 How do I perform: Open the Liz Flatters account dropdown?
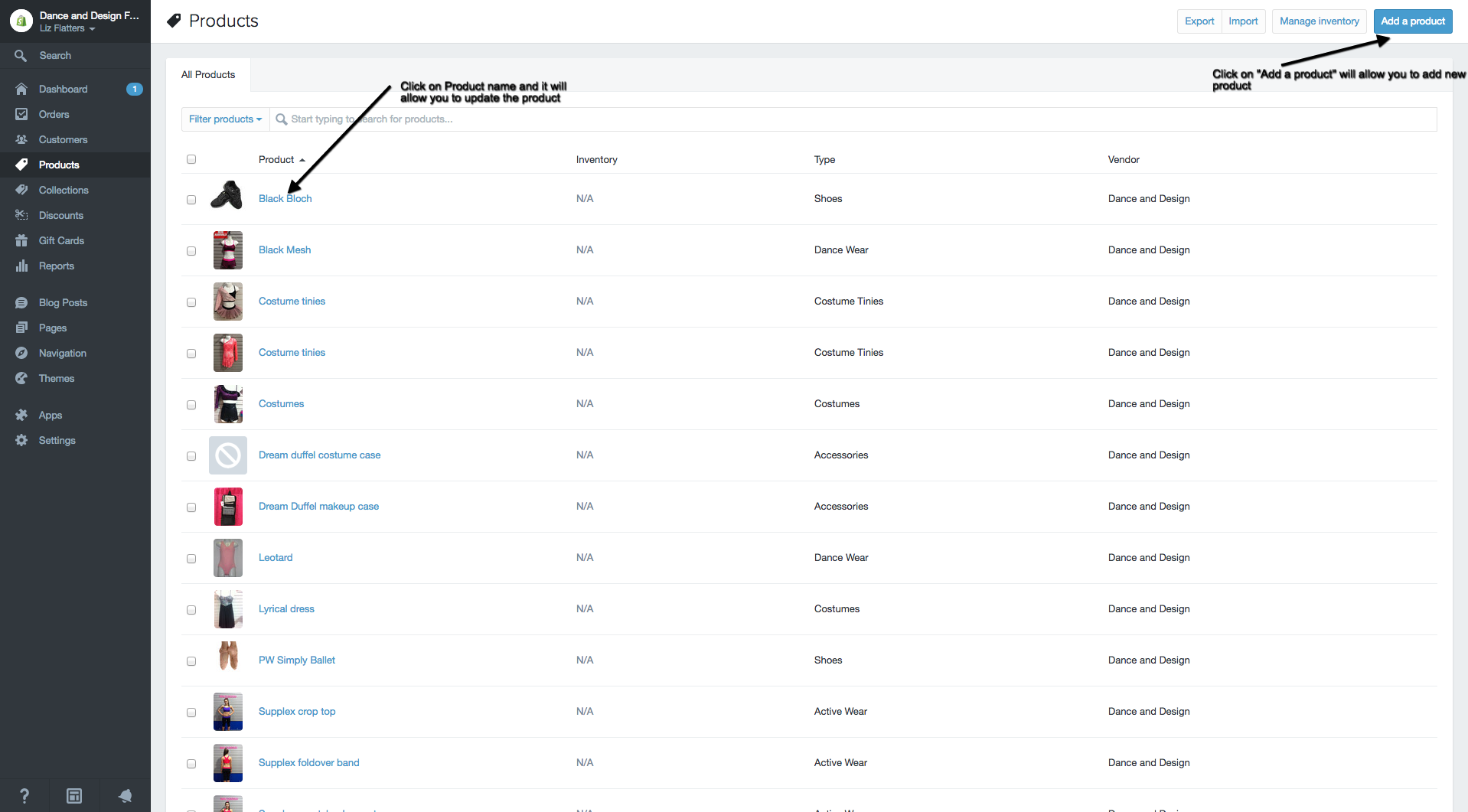pyautogui.click(x=67, y=28)
